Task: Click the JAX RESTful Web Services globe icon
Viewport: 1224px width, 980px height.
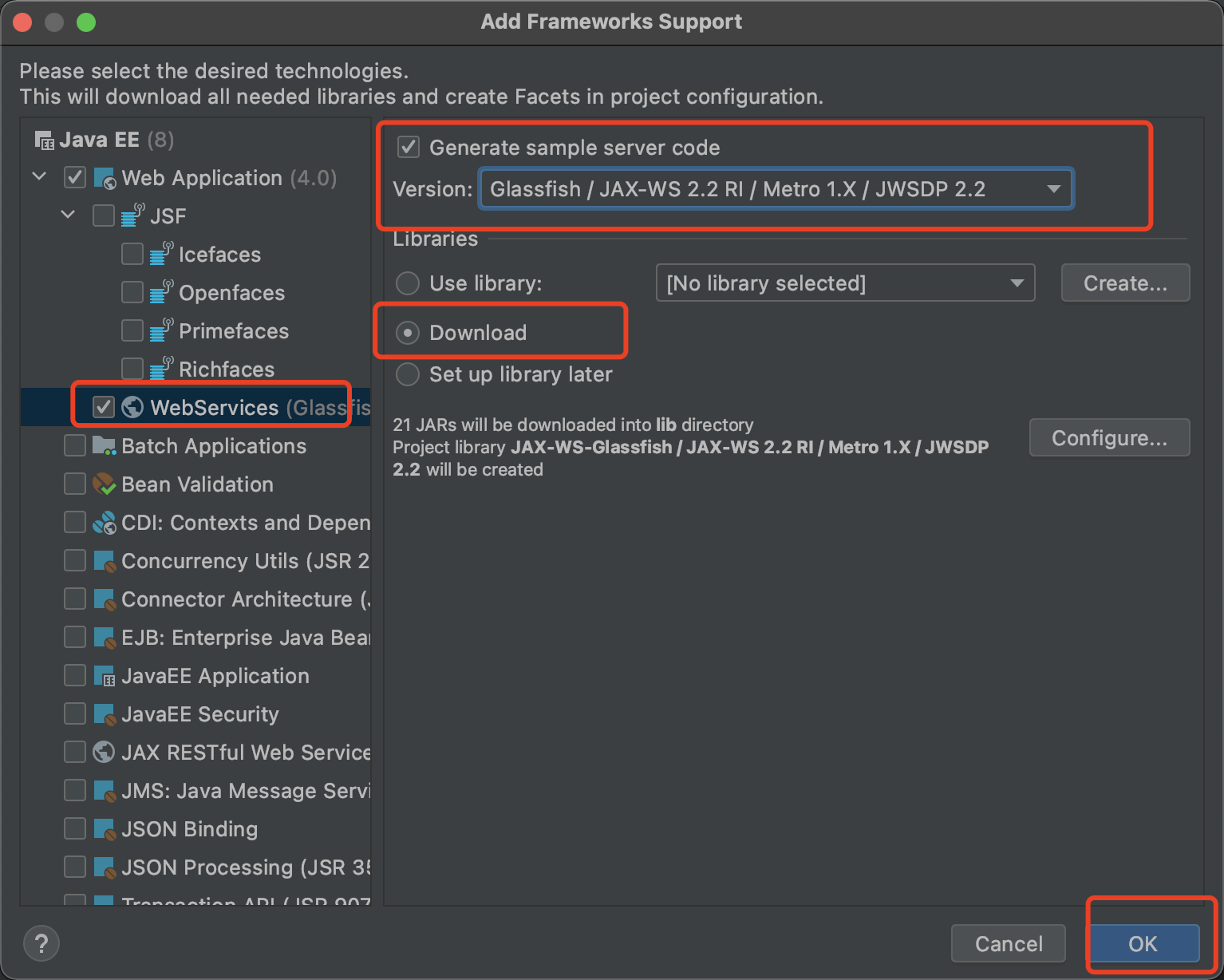Action: [x=103, y=752]
